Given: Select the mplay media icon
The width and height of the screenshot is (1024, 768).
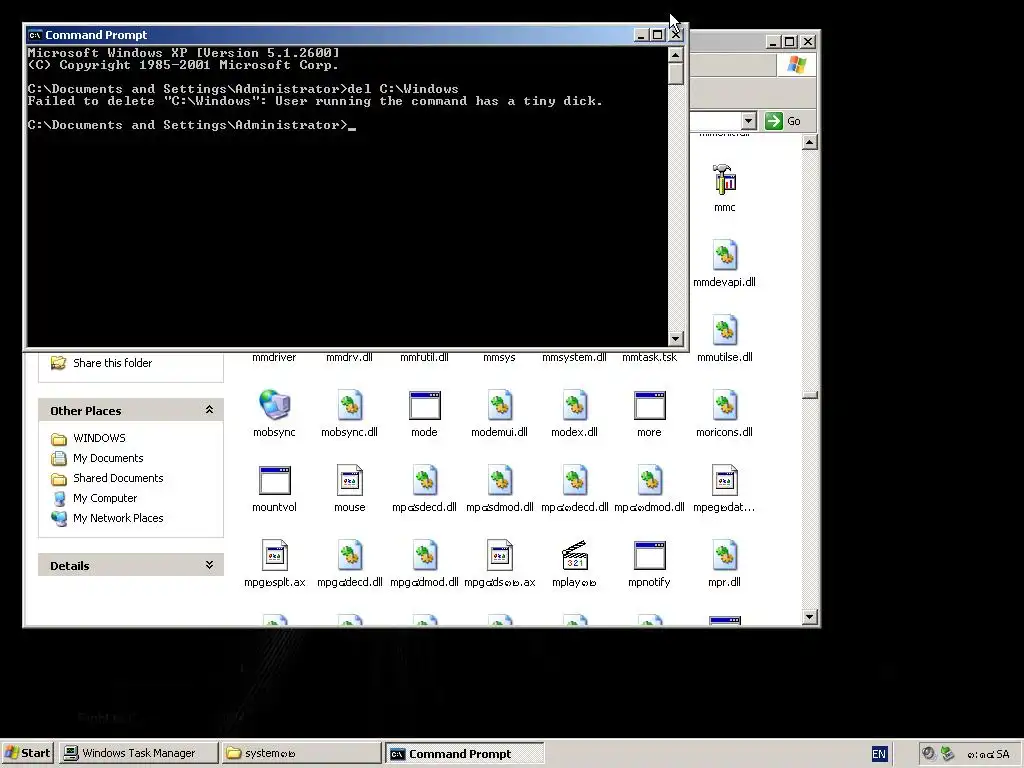Looking at the screenshot, I should (x=575, y=555).
